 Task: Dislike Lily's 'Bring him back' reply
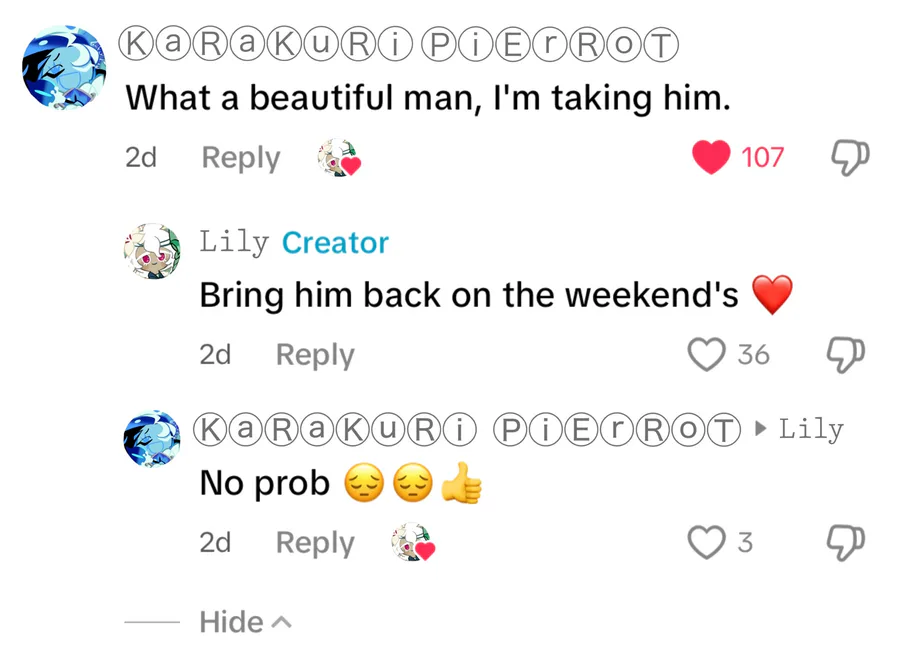[x=845, y=355]
